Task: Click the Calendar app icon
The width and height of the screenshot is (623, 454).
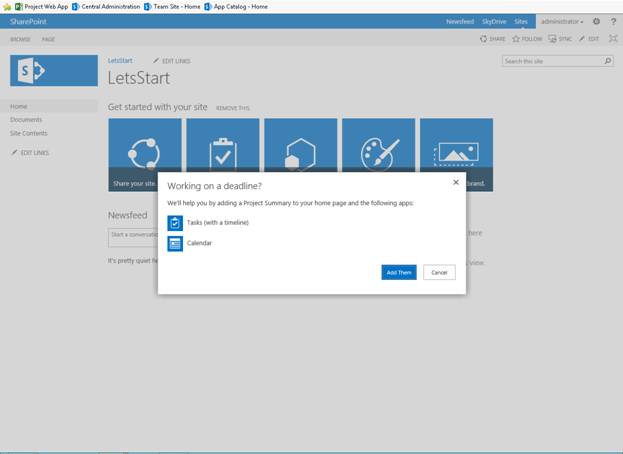Action: click(x=175, y=243)
